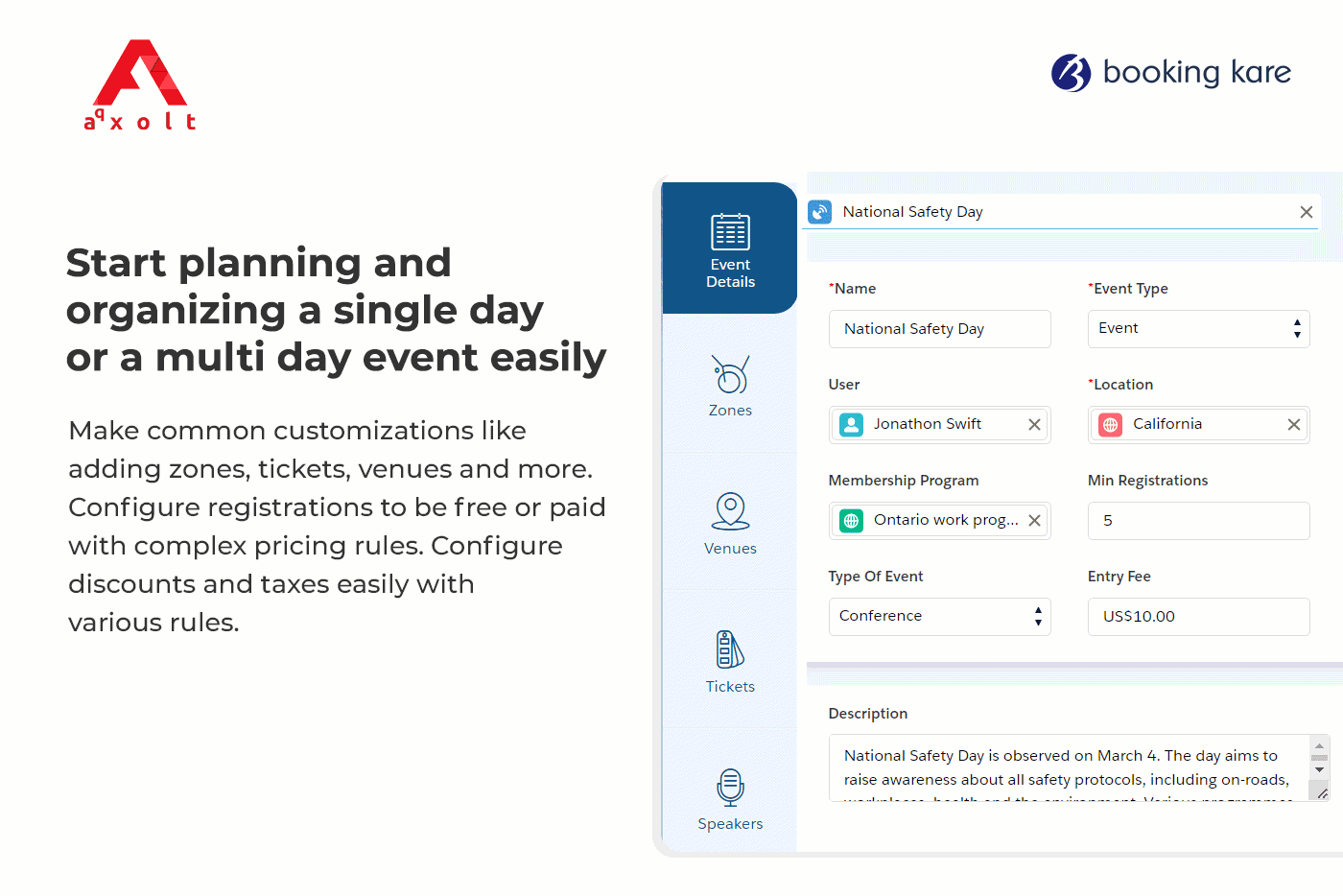The height and width of the screenshot is (896, 1343).
Task: Open the Venues map pin icon
Action: [730, 511]
